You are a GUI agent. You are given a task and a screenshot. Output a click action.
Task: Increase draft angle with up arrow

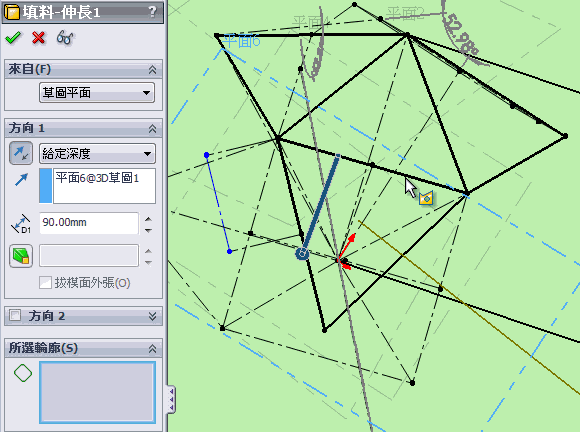coord(148,251)
